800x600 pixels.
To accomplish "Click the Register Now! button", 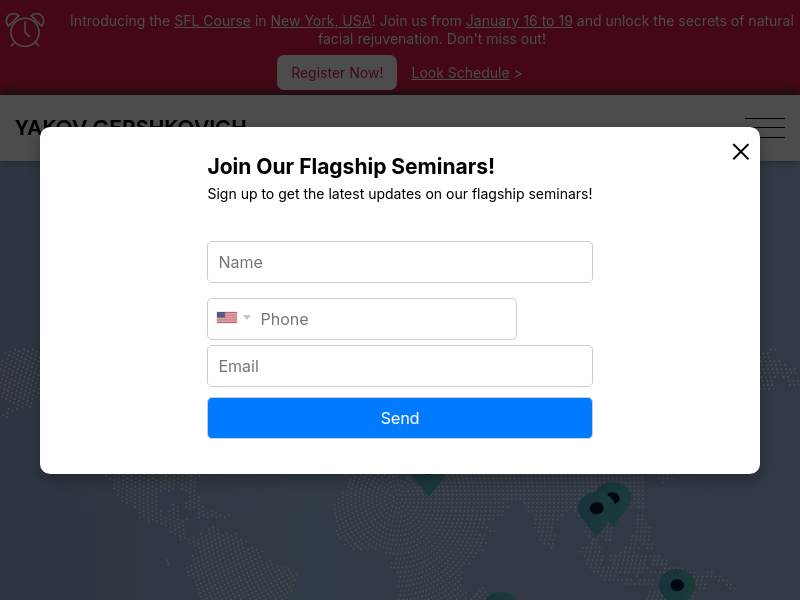I will tap(337, 72).
